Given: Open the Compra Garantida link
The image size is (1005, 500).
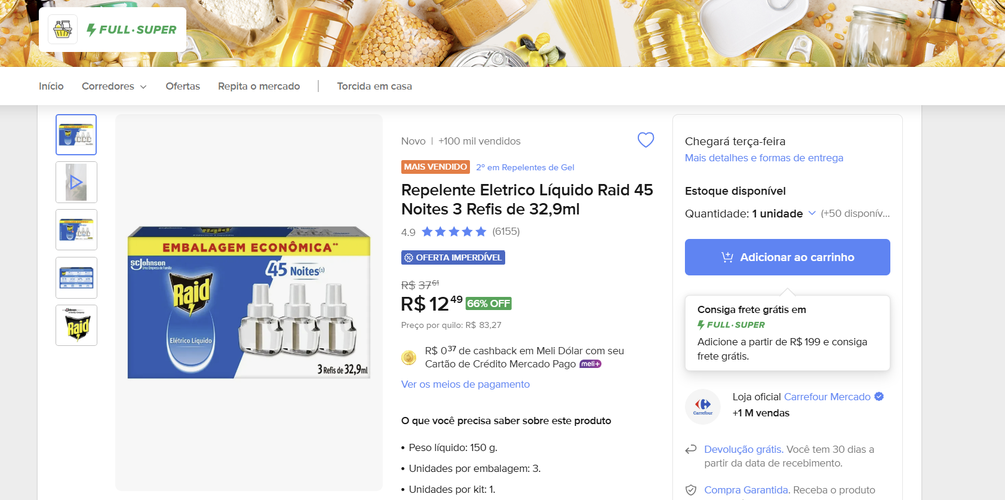Looking at the screenshot, I should click(747, 490).
